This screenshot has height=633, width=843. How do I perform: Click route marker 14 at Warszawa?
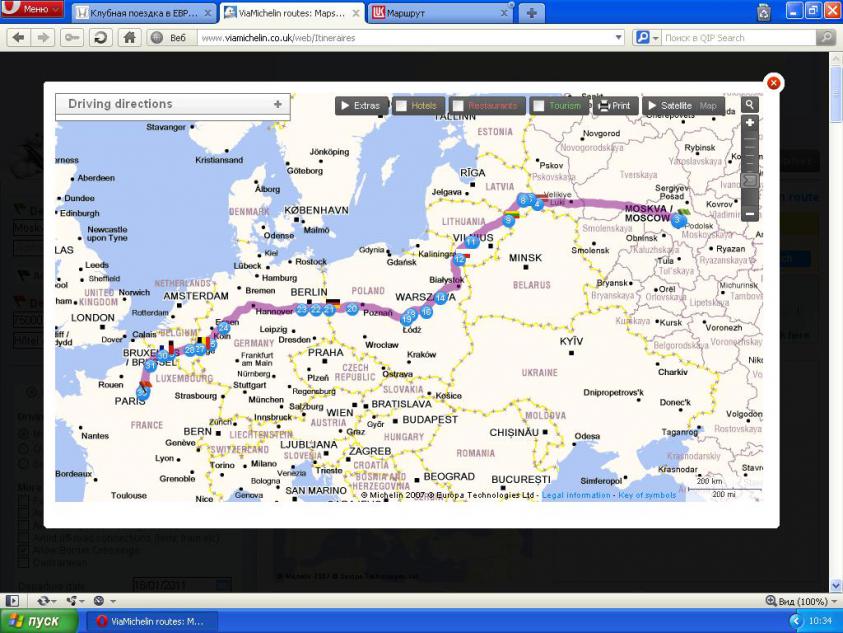click(x=440, y=297)
